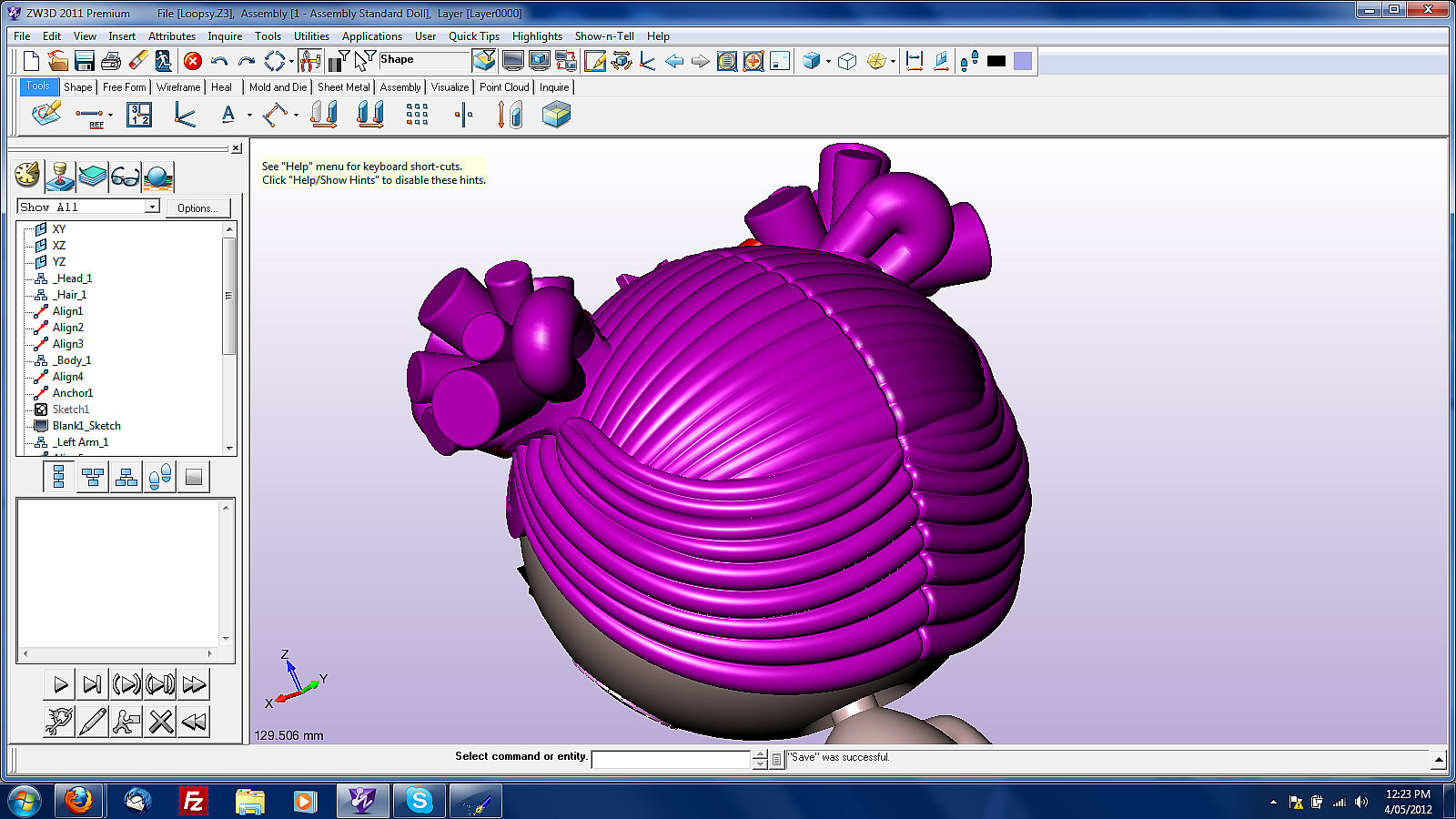The width and height of the screenshot is (1456, 819).
Task: Toggle the filter list icon beside the Shape field
Action: (x=339, y=61)
